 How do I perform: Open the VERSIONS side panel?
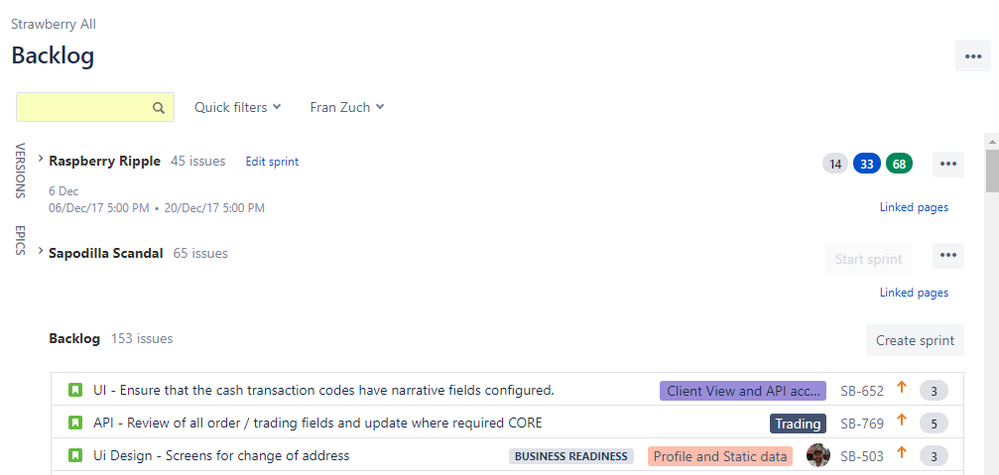click(x=20, y=171)
